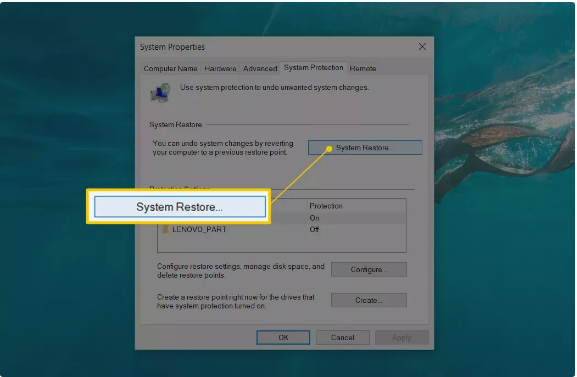Open the Hardware tab

click(220, 68)
